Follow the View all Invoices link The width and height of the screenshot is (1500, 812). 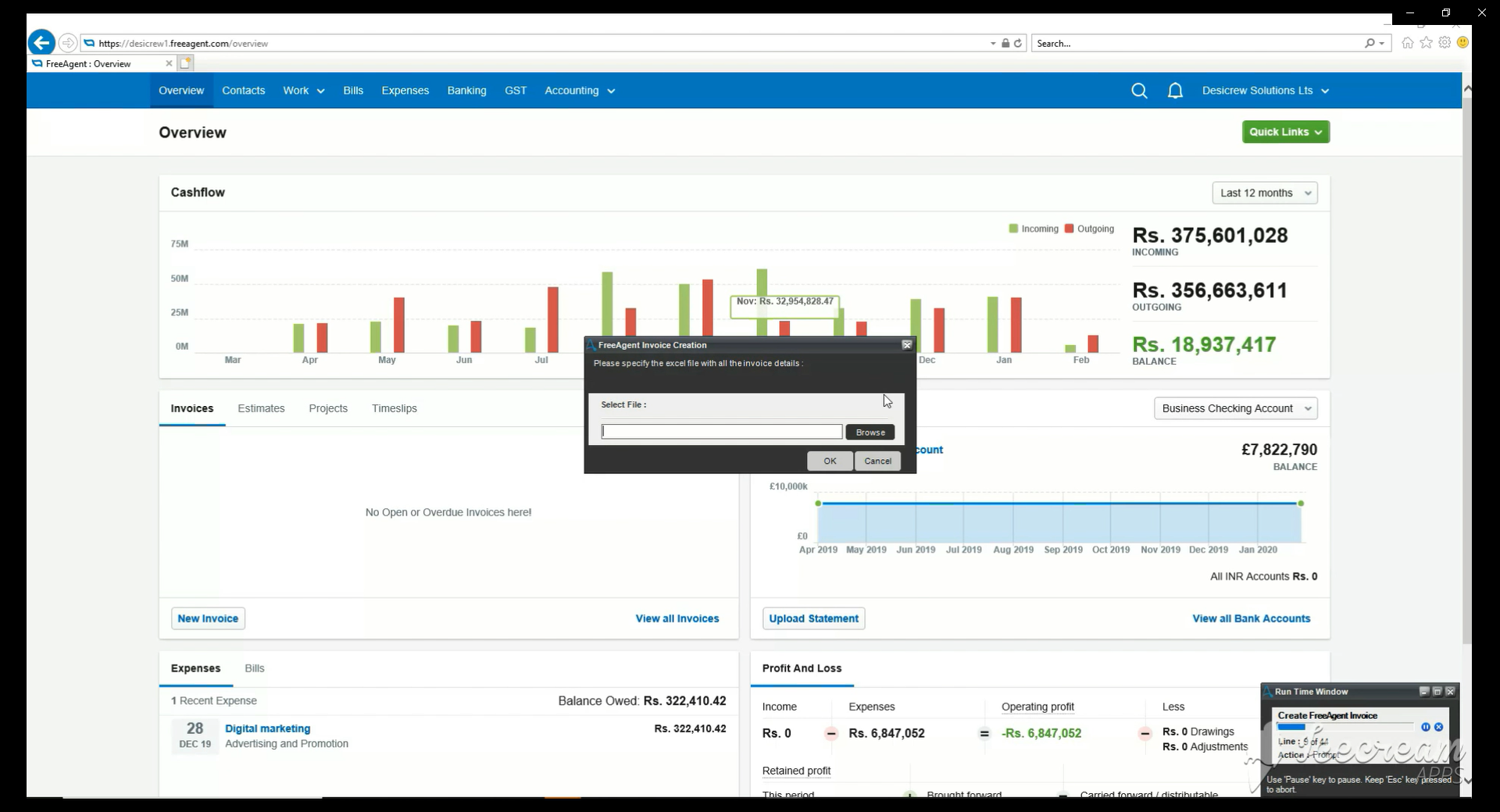click(x=677, y=618)
